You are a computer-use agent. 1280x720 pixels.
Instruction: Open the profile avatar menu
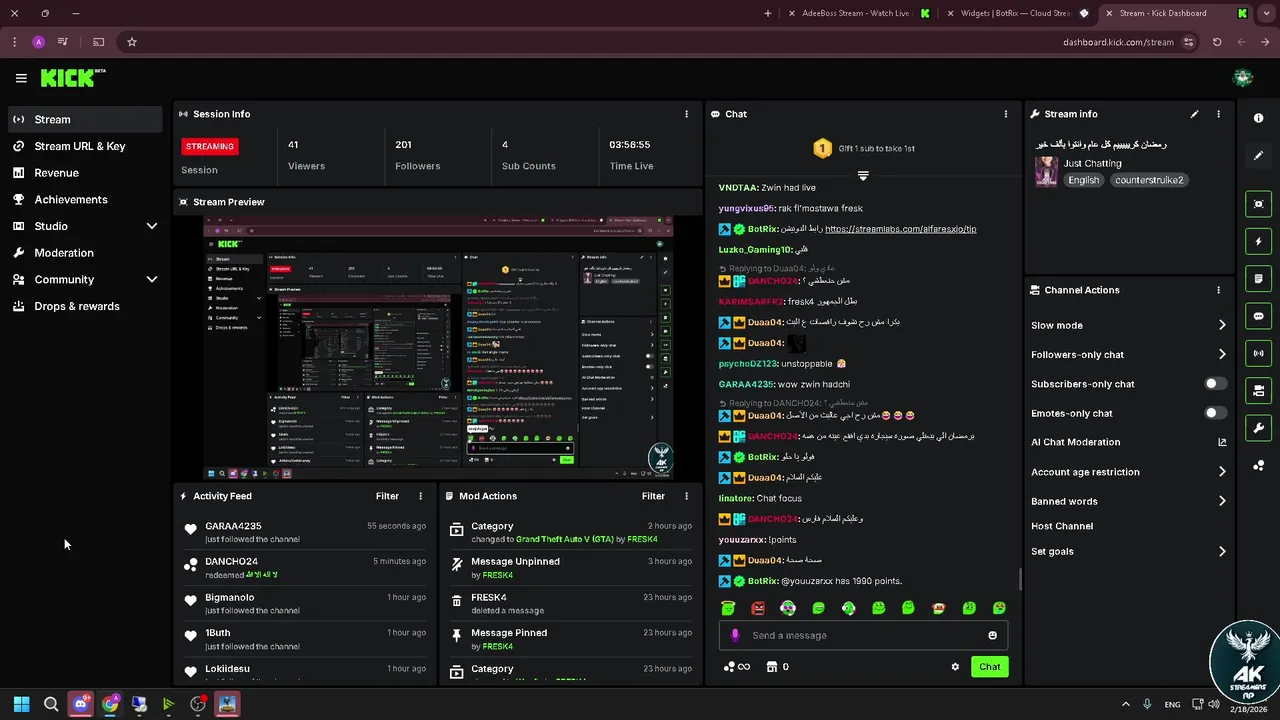tap(1243, 78)
